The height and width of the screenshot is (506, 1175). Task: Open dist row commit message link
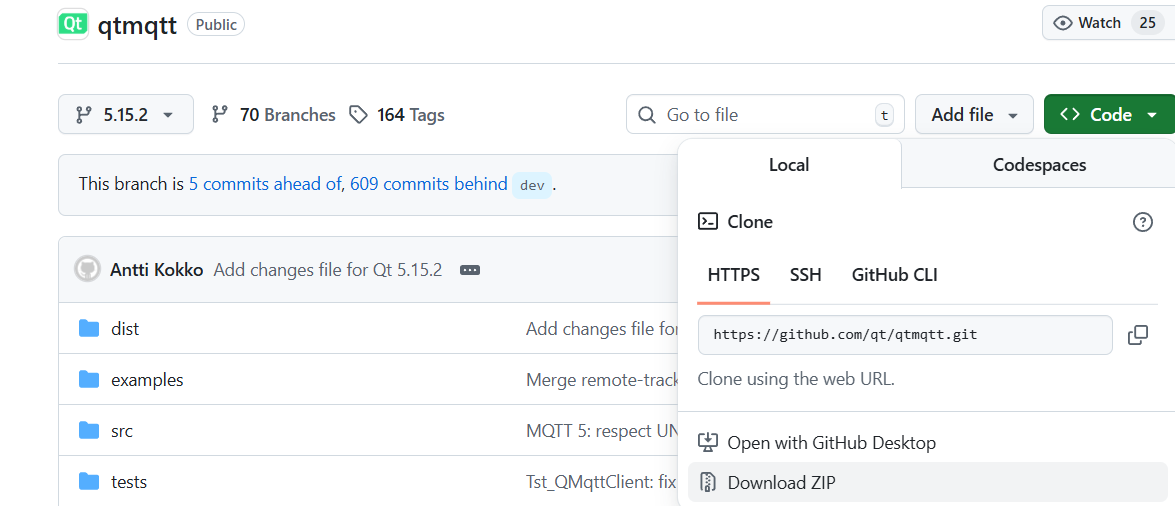(x=602, y=328)
